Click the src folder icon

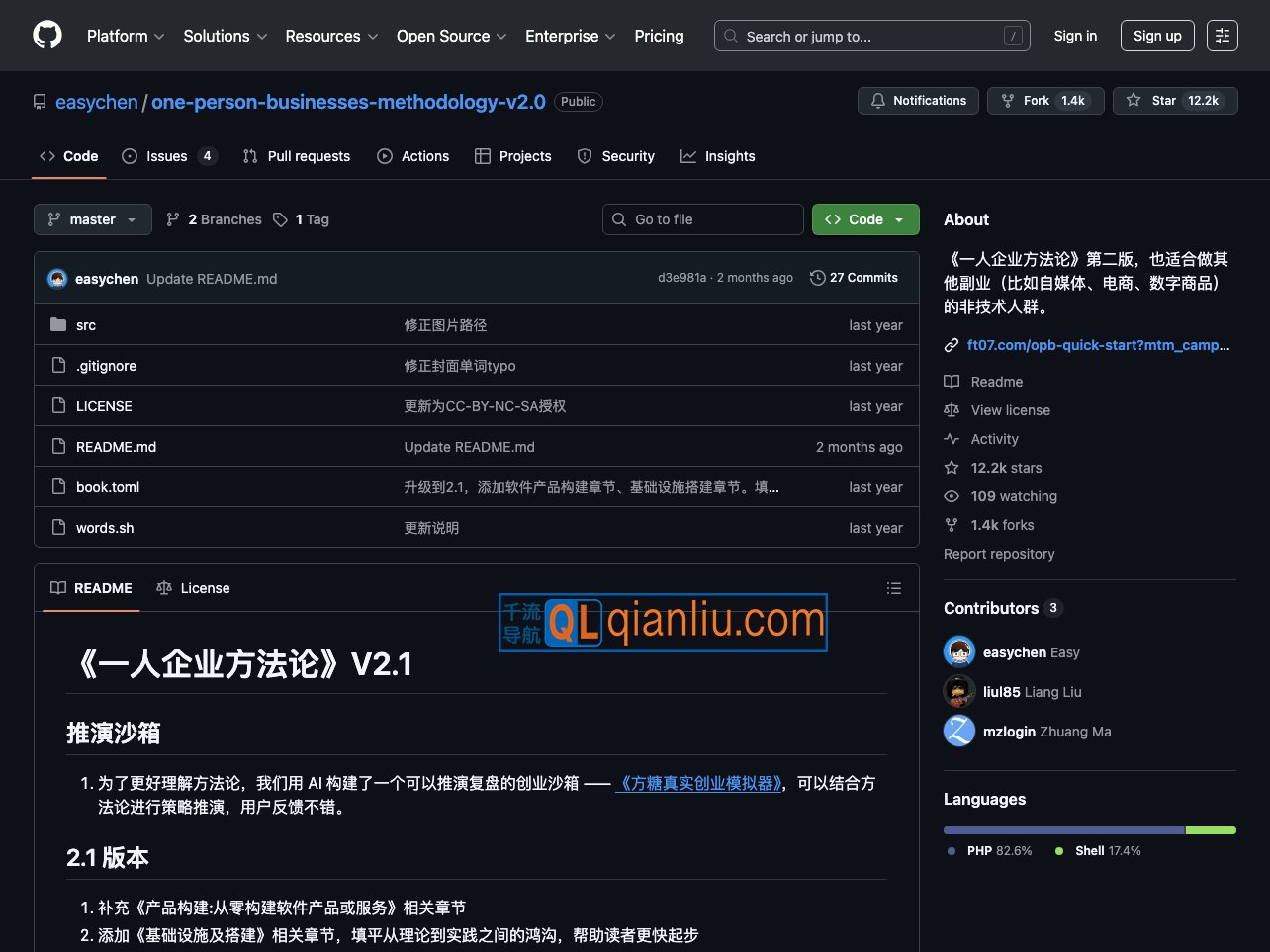coord(59,324)
